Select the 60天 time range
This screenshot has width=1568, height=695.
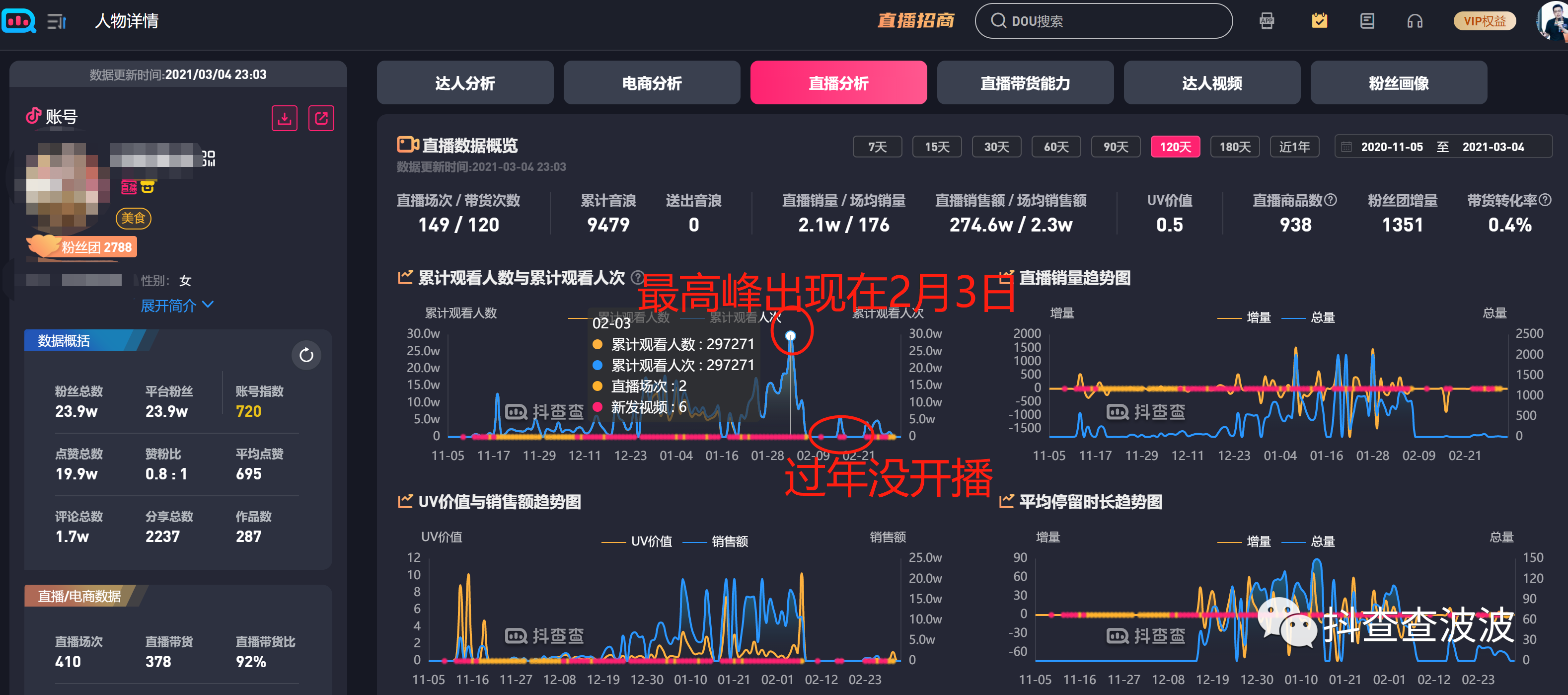coord(1056,147)
